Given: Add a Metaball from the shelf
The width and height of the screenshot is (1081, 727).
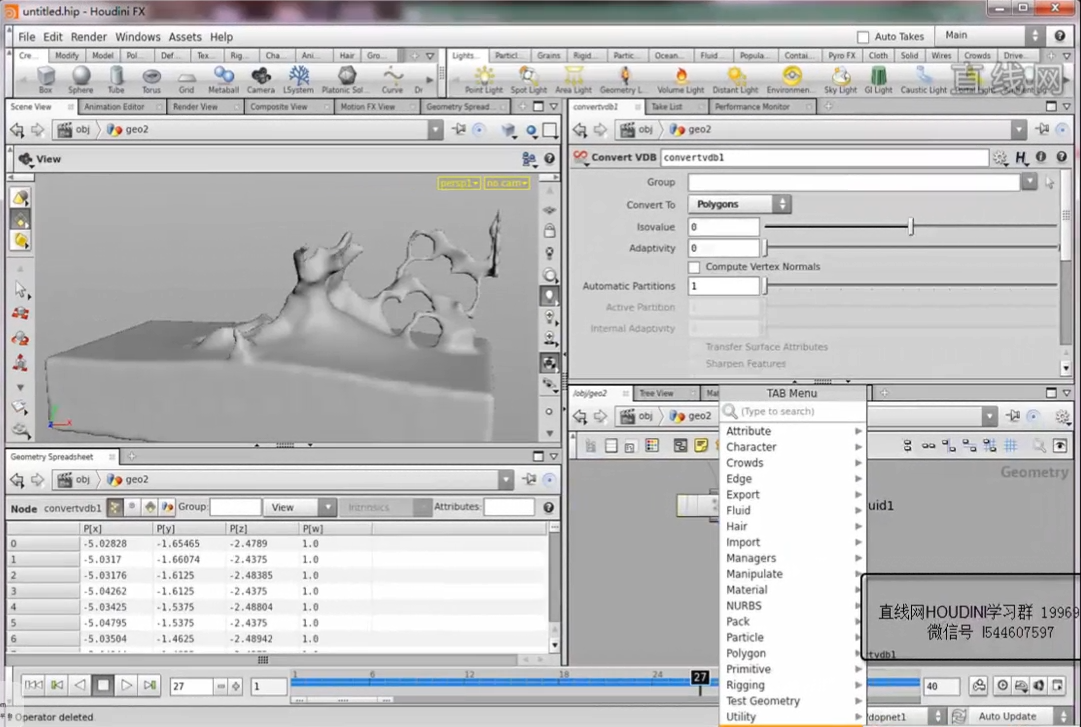Looking at the screenshot, I should 223,79.
